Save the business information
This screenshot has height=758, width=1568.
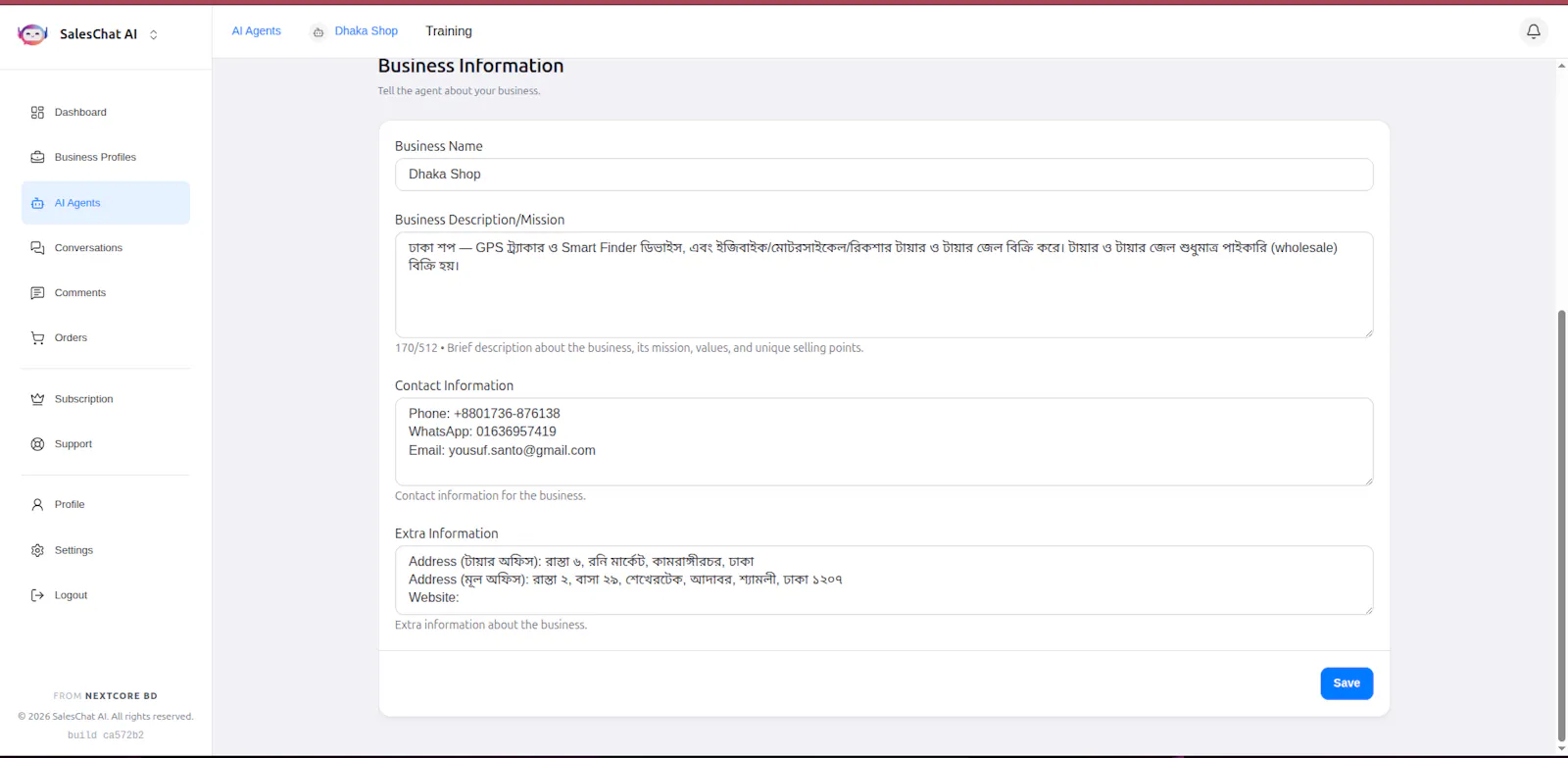point(1347,683)
